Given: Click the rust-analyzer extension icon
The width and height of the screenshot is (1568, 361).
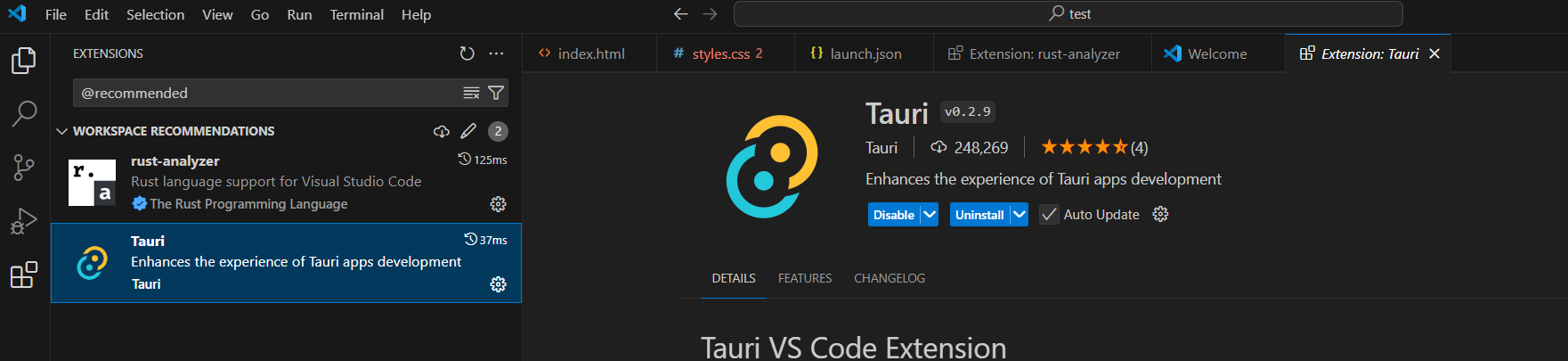Looking at the screenshot, I should point(93,183).
